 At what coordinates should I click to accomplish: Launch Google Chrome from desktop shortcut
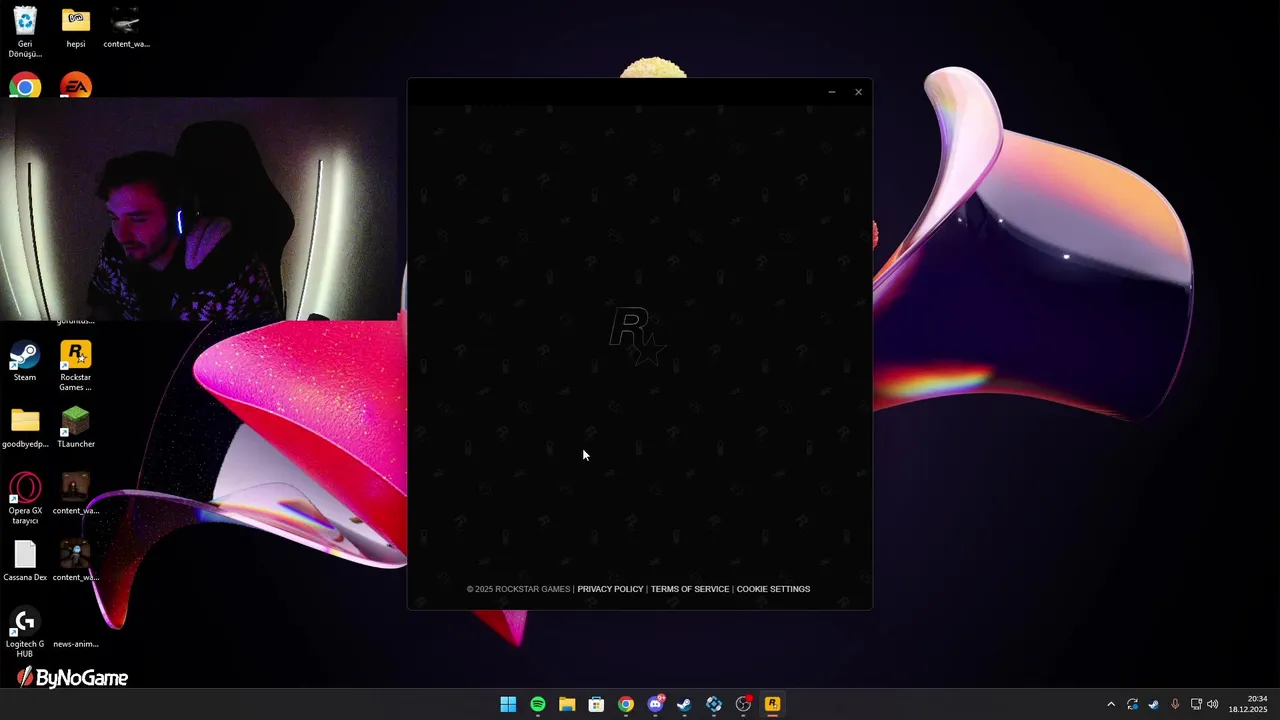(25, 86)
